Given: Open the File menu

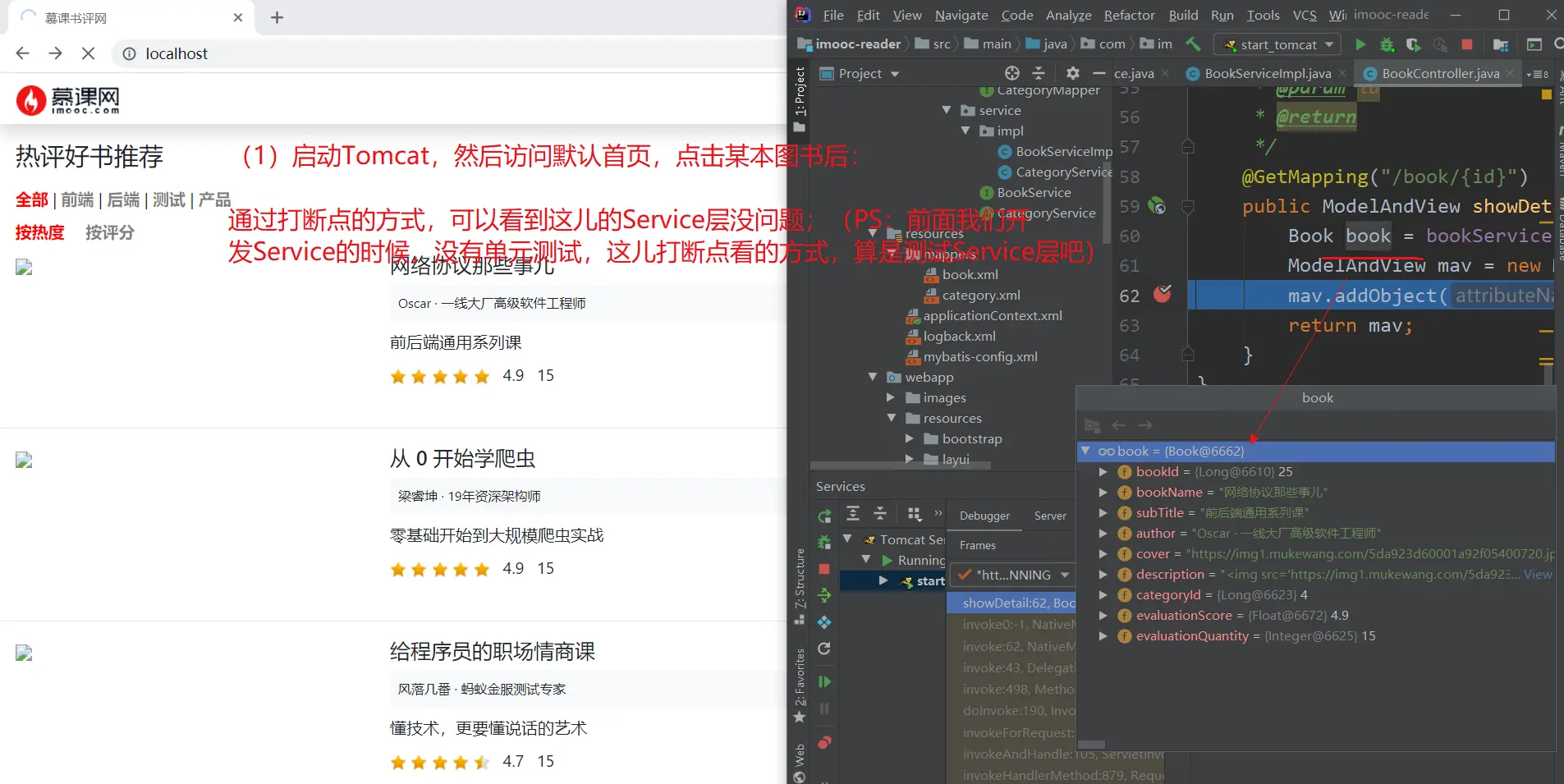Looking at the screenshot, I should point(833,15).
